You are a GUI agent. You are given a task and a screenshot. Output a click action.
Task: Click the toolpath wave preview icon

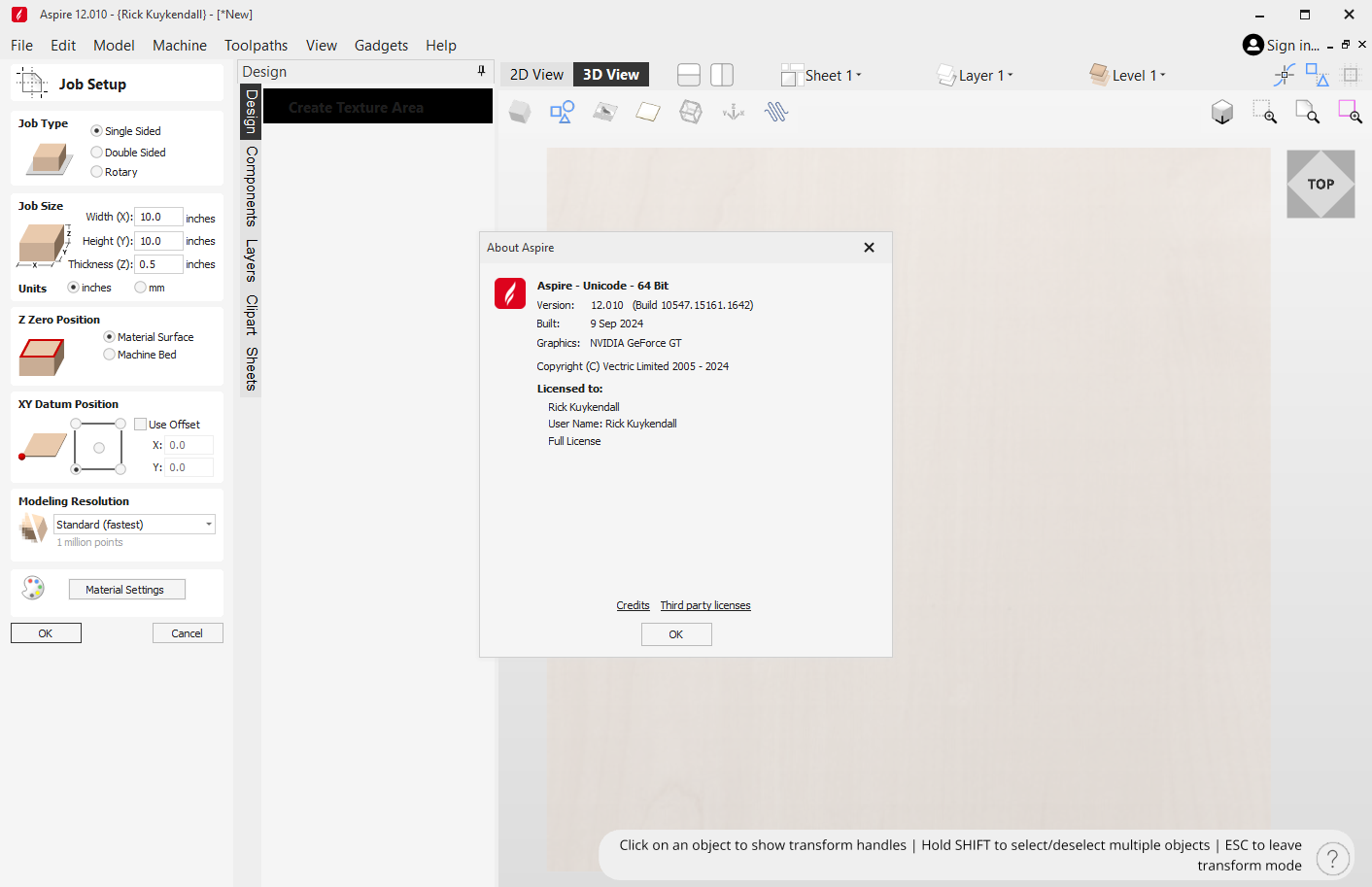[x=776, y=113]
